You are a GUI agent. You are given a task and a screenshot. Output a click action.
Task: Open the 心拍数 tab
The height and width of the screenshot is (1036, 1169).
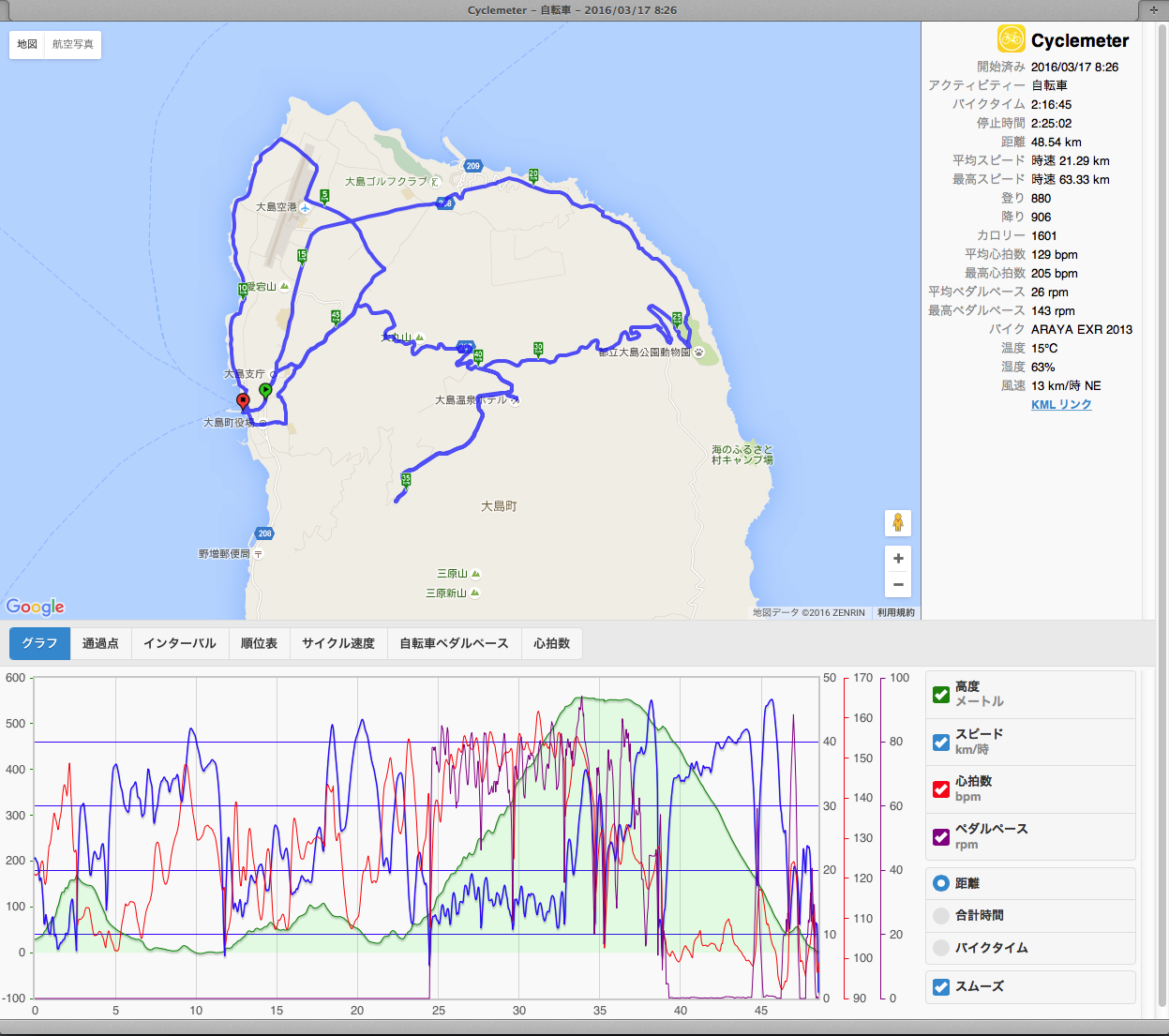tap(552, 643)
